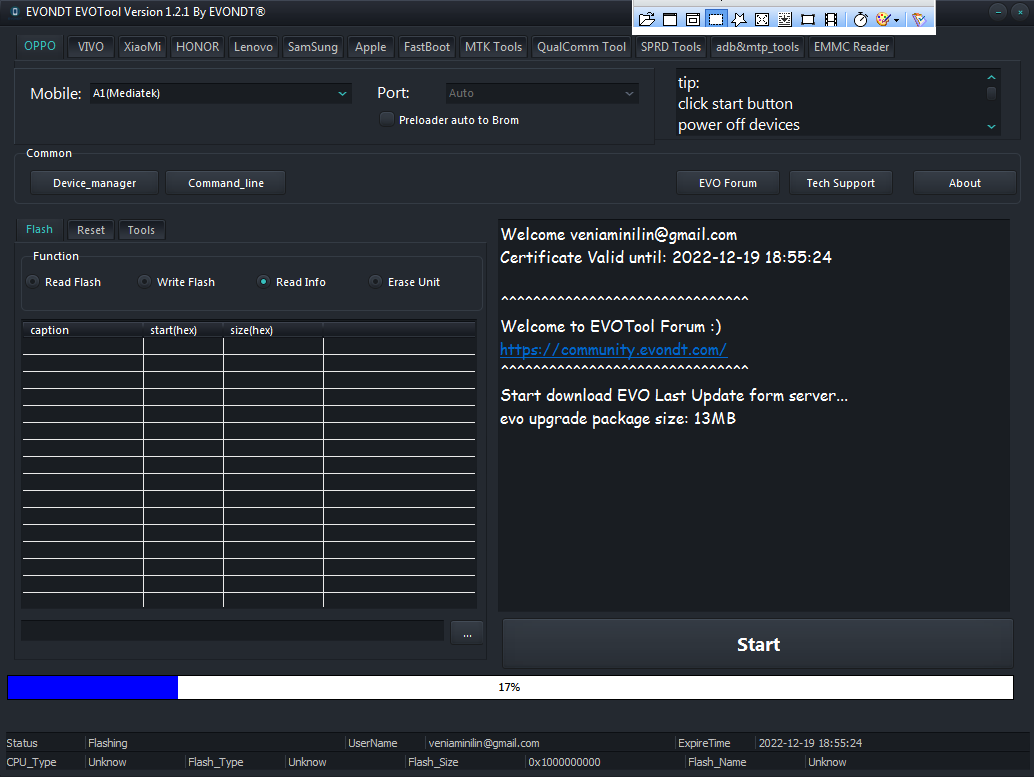Open the community.evondt.com forum link
1034x777 pixels.
point(613,350)
